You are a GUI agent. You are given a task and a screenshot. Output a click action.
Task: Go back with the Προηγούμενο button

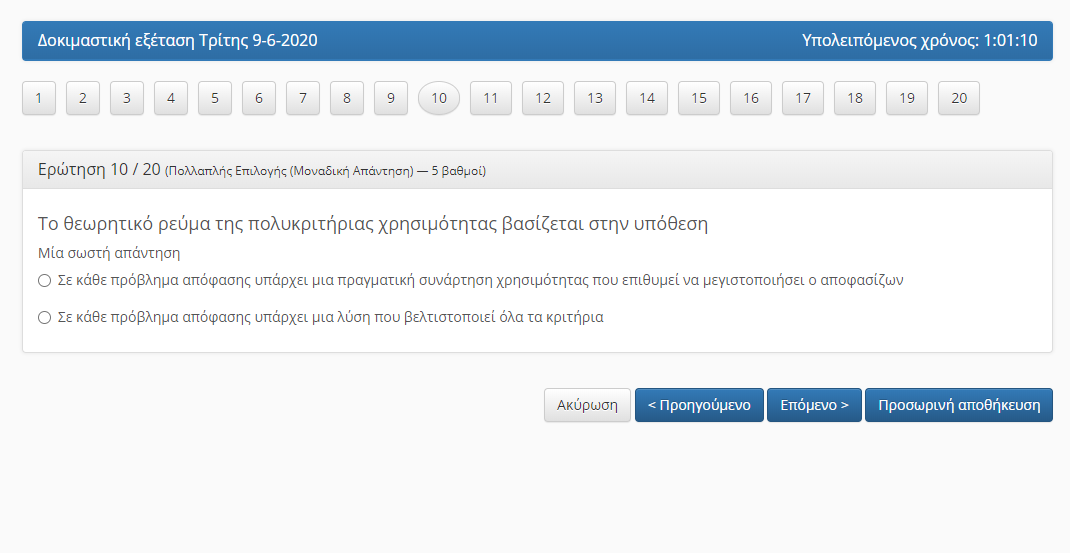tap(699, 405)
